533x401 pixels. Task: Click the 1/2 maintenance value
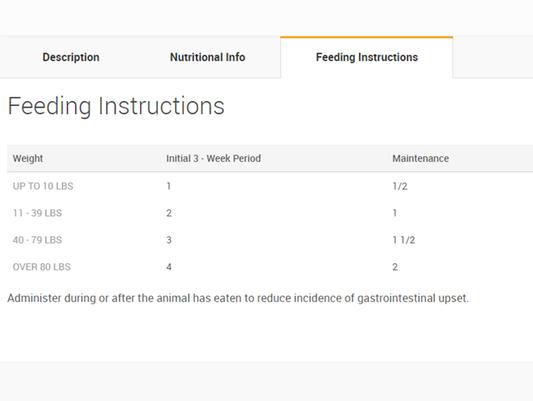(400, 186)
